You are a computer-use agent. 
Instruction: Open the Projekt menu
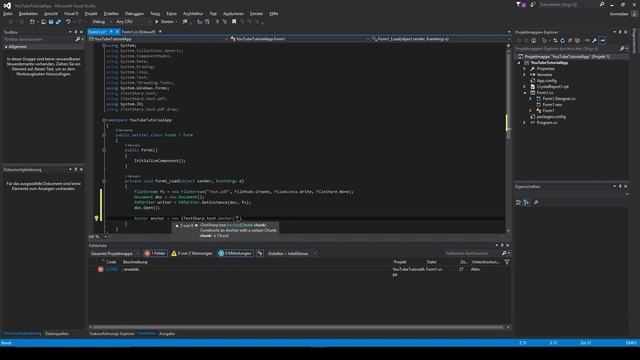91,13
